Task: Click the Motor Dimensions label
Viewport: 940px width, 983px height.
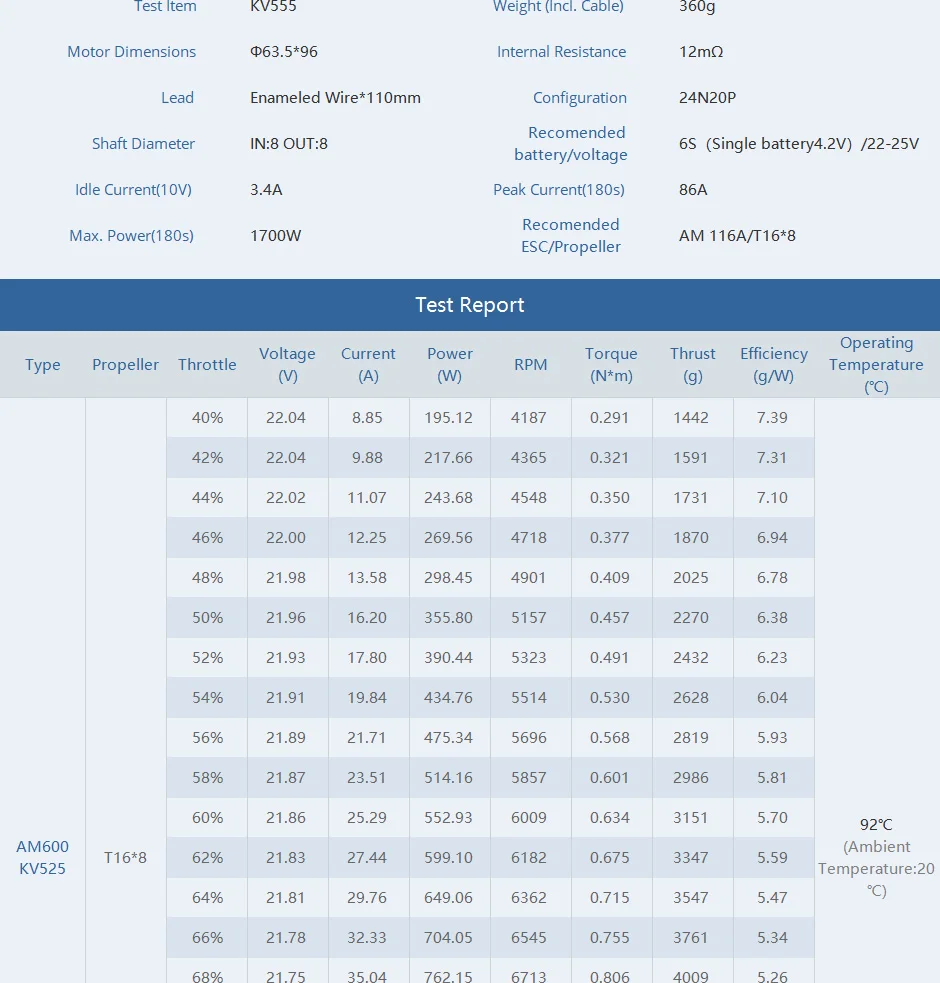Action: click(132, 51)
